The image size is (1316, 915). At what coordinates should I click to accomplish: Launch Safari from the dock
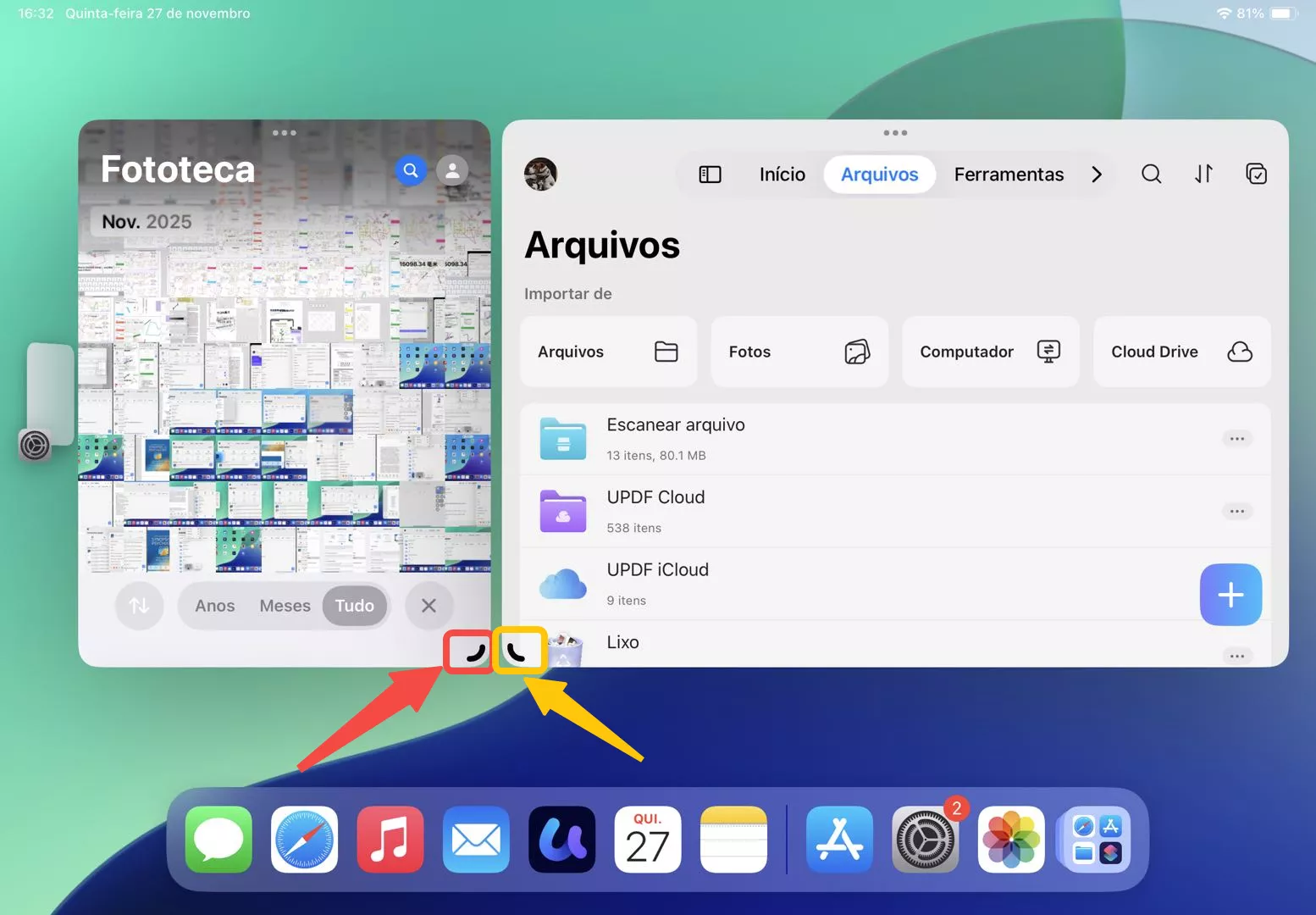pos(305,840)
